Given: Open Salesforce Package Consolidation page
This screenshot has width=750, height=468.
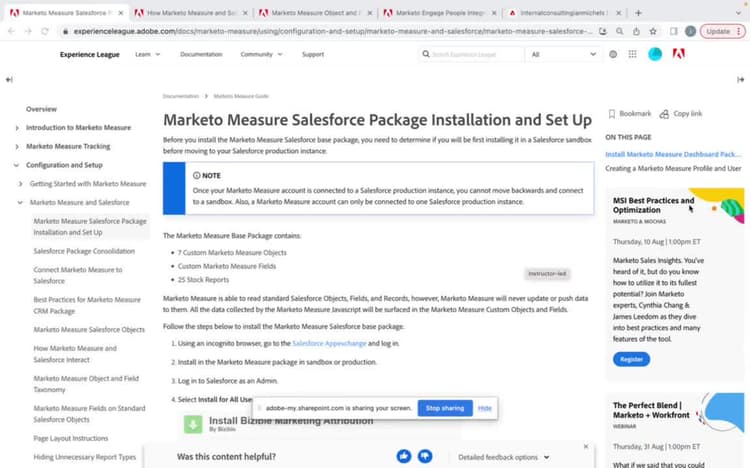Looking at the screenshot, I should (84, 251).
